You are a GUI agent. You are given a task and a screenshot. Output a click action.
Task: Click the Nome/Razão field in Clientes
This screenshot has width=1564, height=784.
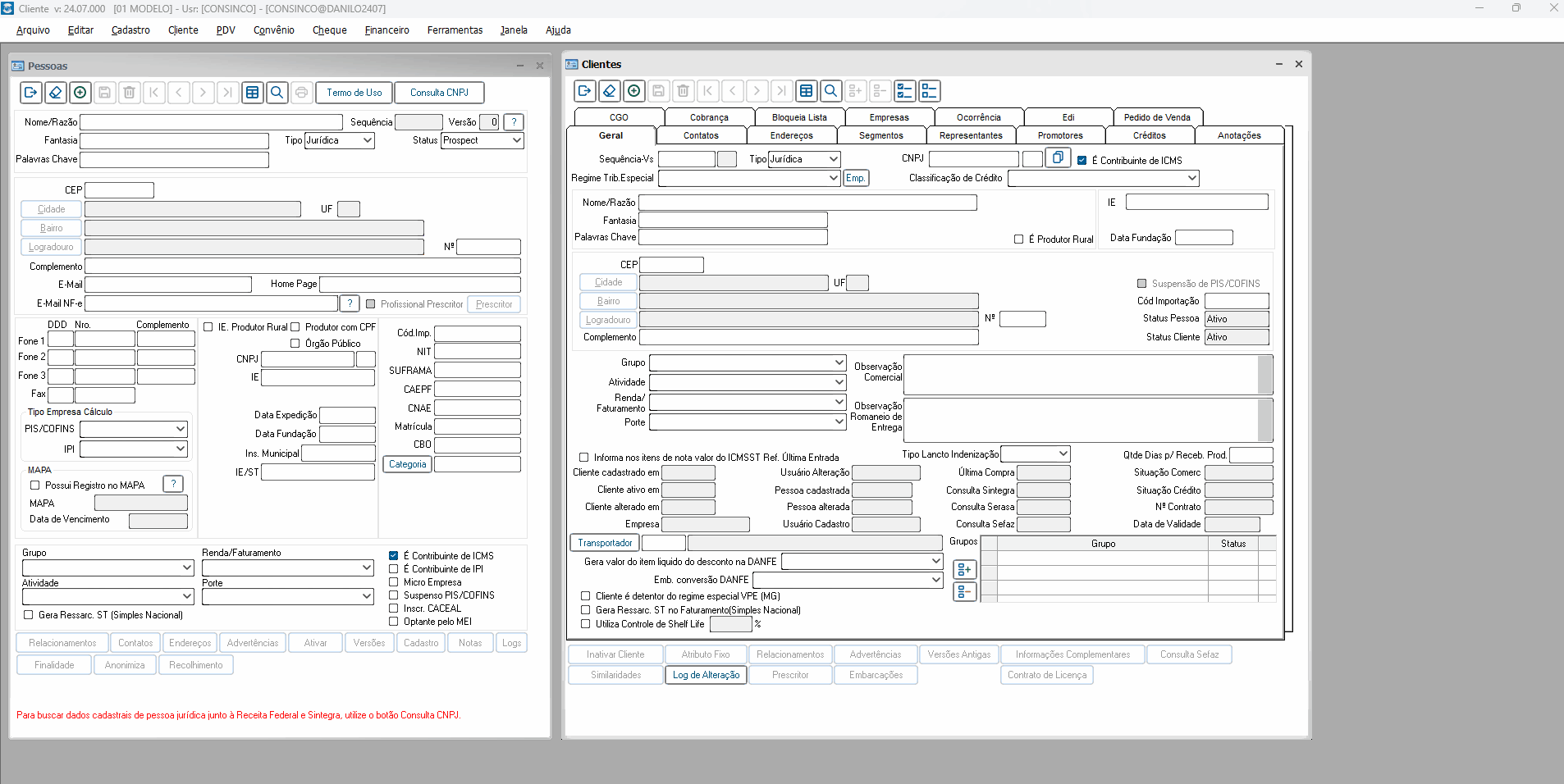tap(807, 203)
